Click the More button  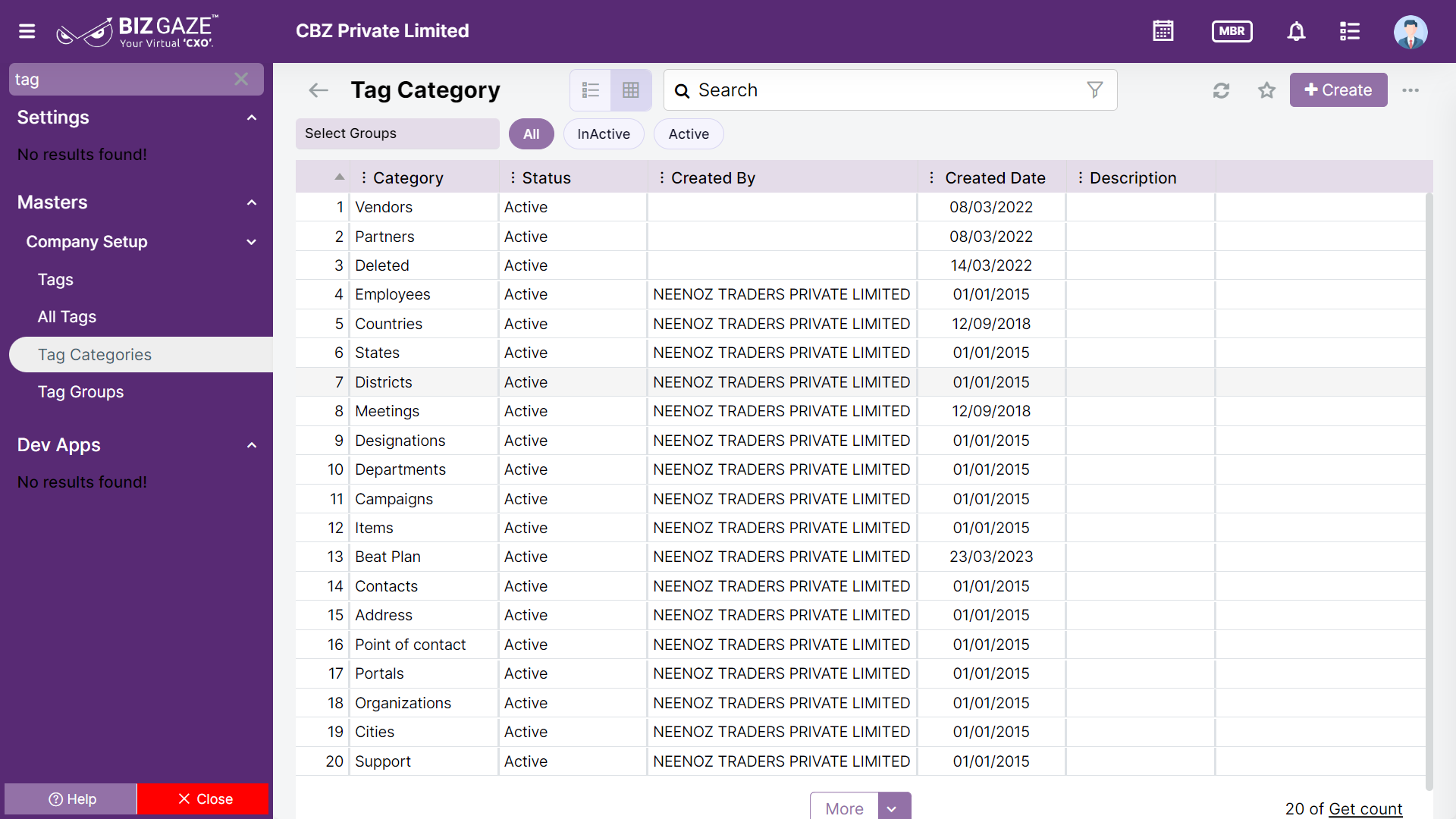click(x=844, y=808)
